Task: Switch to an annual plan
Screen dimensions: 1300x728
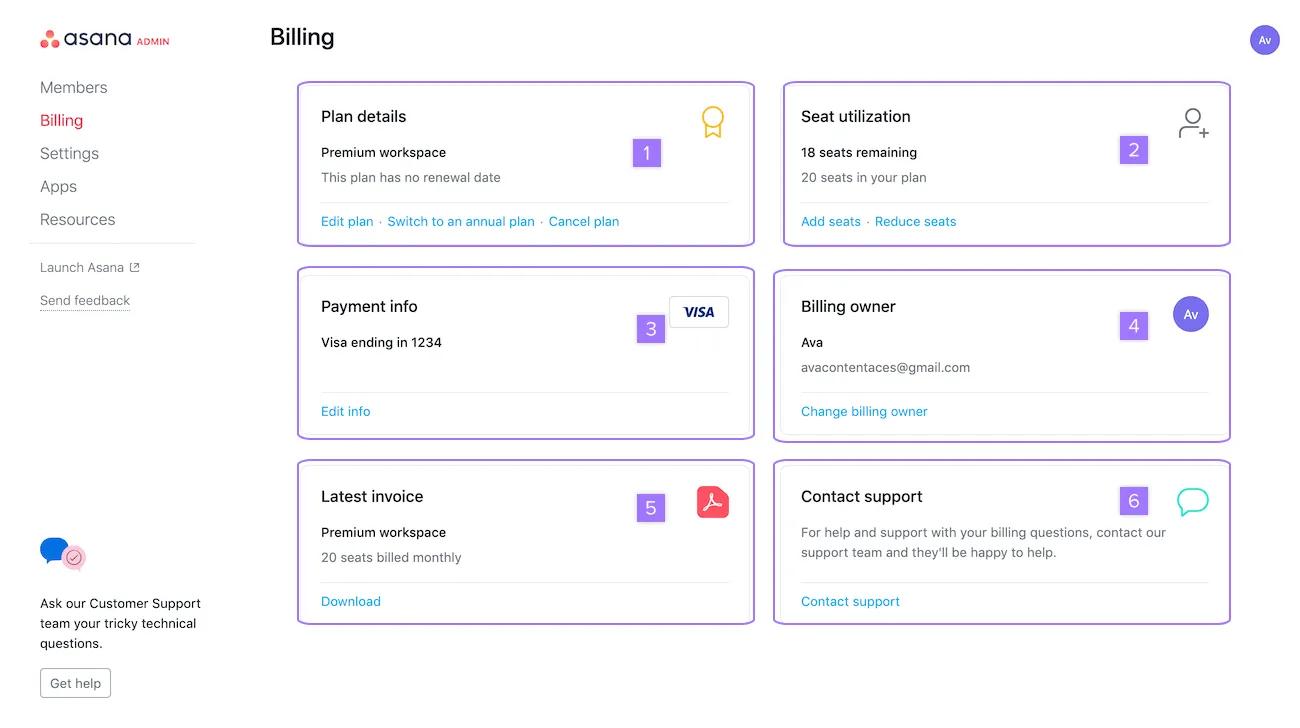Action: point(461,222)
